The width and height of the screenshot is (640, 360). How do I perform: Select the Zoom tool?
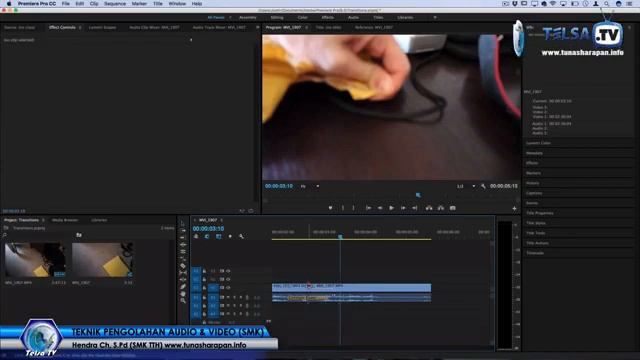coord(183,300)
